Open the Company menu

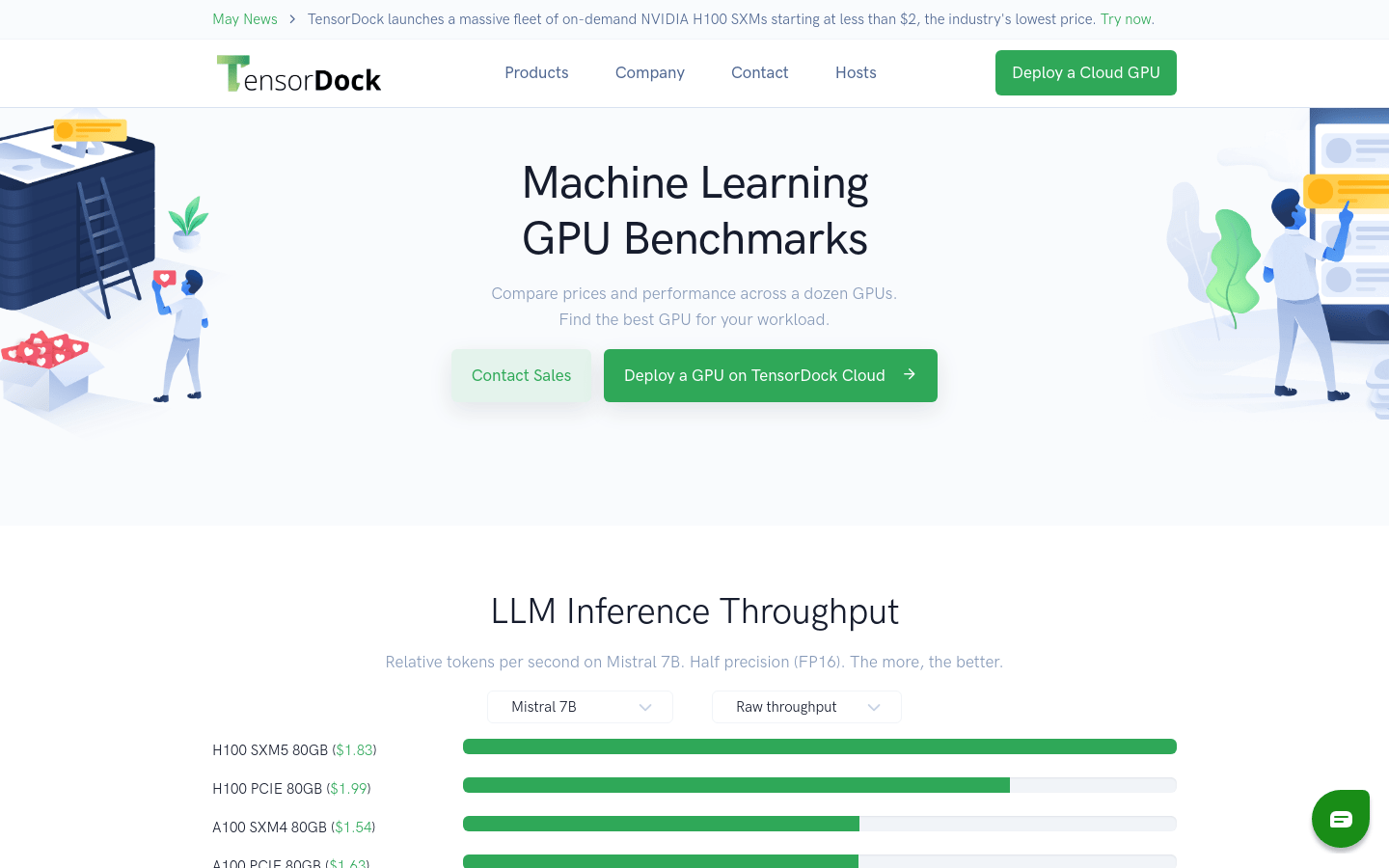pos(650,72)
